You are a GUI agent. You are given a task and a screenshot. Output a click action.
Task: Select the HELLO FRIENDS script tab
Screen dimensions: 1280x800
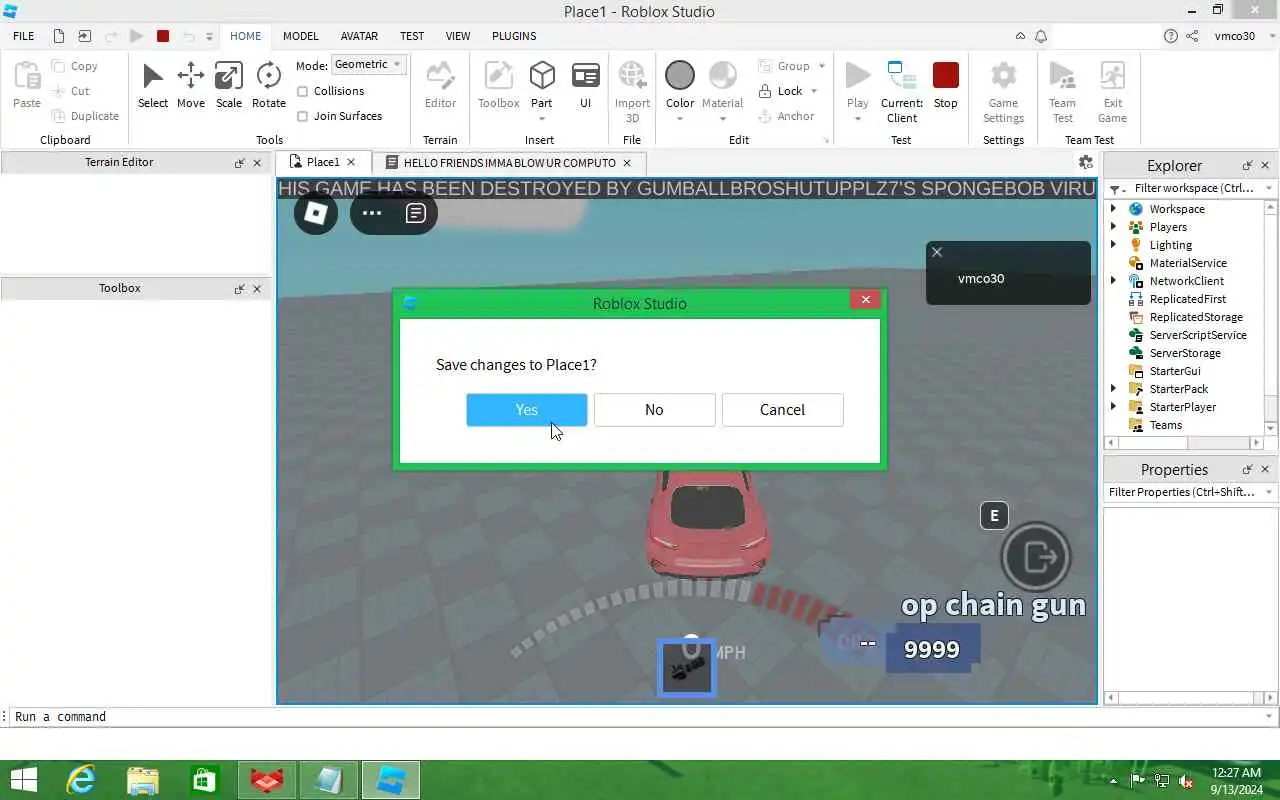[509, 162]
